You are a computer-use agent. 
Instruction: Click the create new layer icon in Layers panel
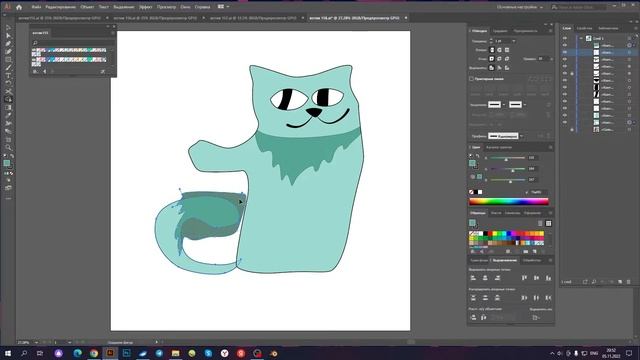620,282
